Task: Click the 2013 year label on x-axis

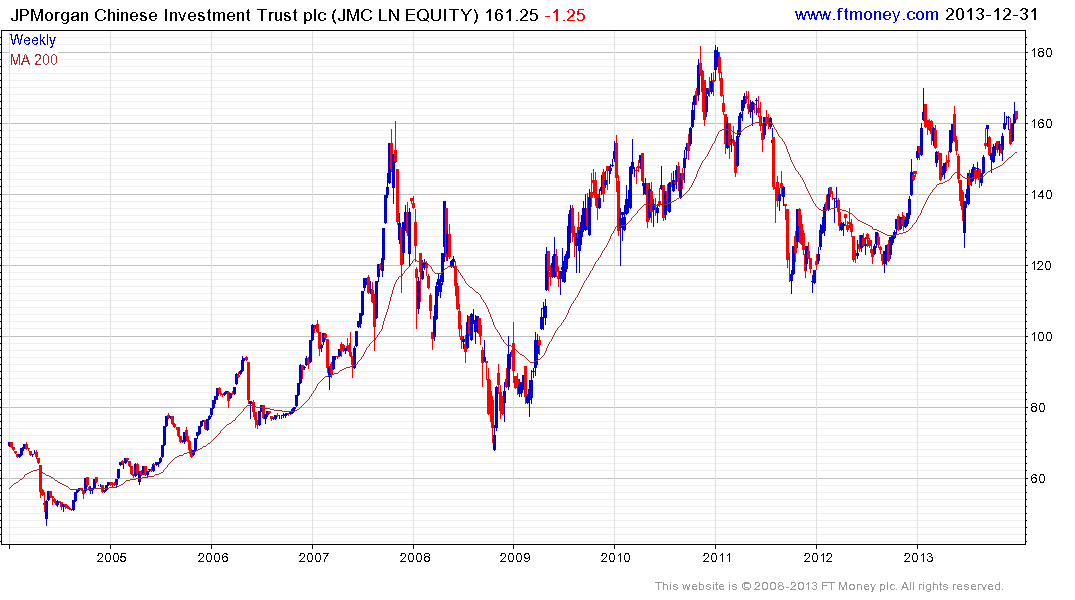Action: pyautogui.click(x=918, y=557)
